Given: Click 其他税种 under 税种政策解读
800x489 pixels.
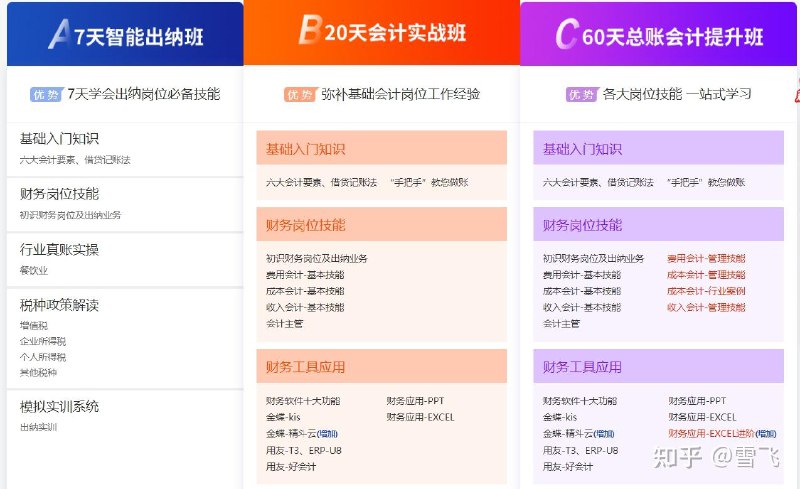Looking at the screenshot, I should click(38, 373).
